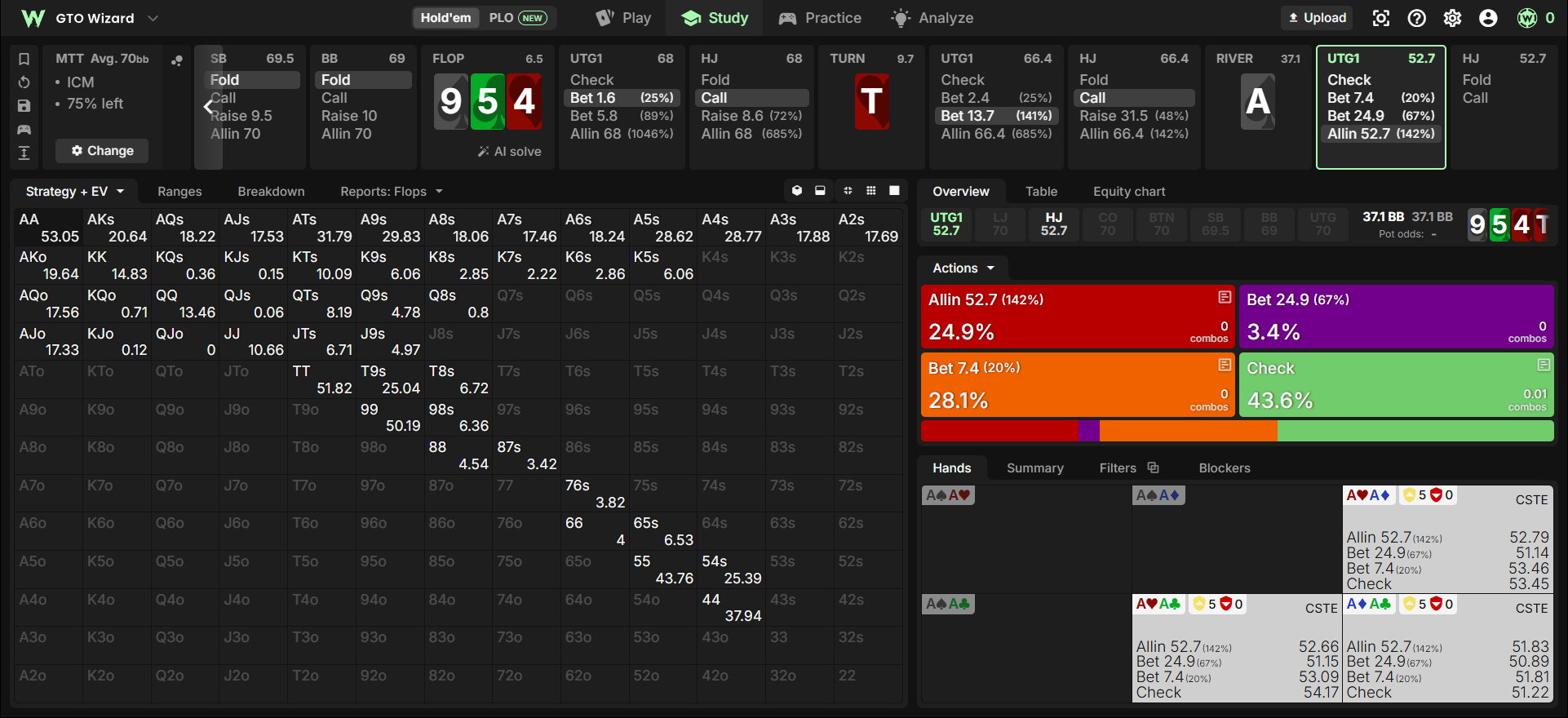Click the Change settings button

click(x=102, y=151)
